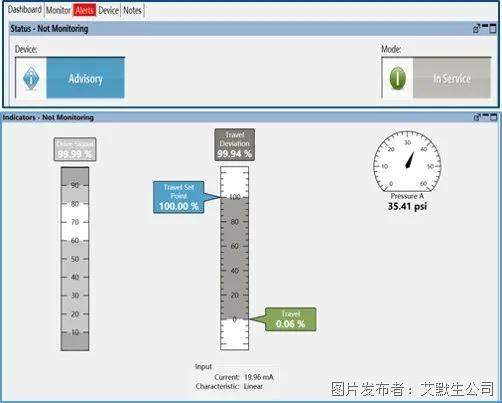This screenshot has height=403, width=502.
Task: Pop out the Indicators panel
Action: 477,117
